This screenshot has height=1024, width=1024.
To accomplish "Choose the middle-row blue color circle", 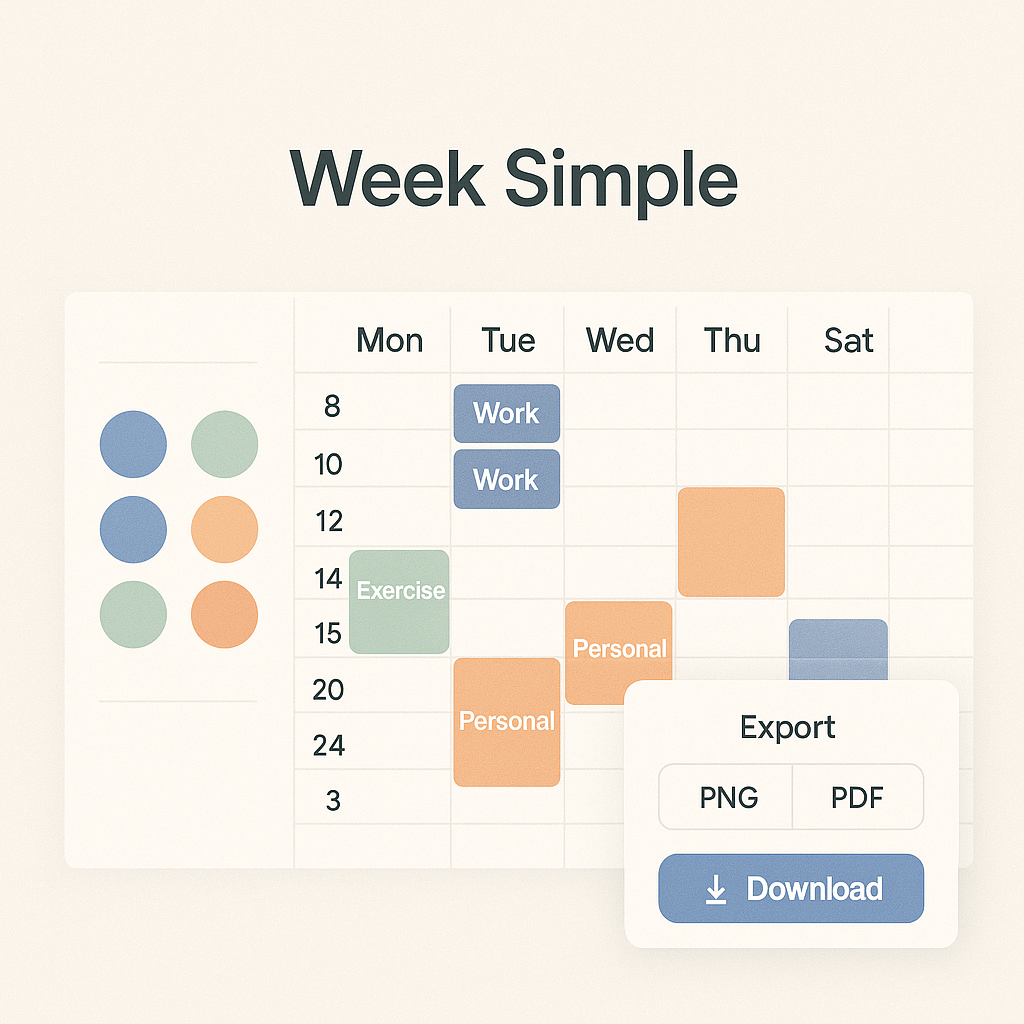I will pos(133,530).
